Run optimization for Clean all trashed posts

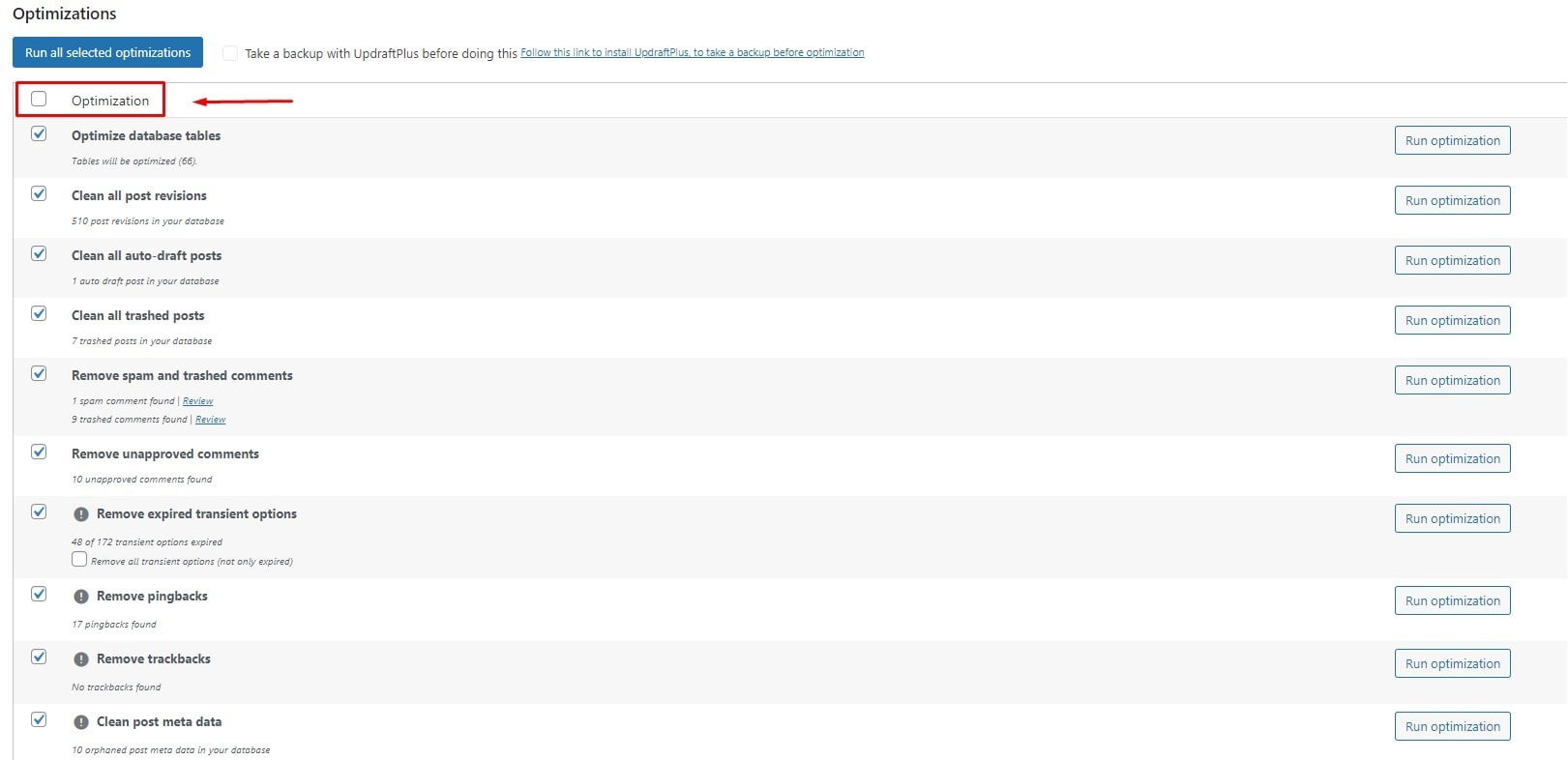point(1452,320)
